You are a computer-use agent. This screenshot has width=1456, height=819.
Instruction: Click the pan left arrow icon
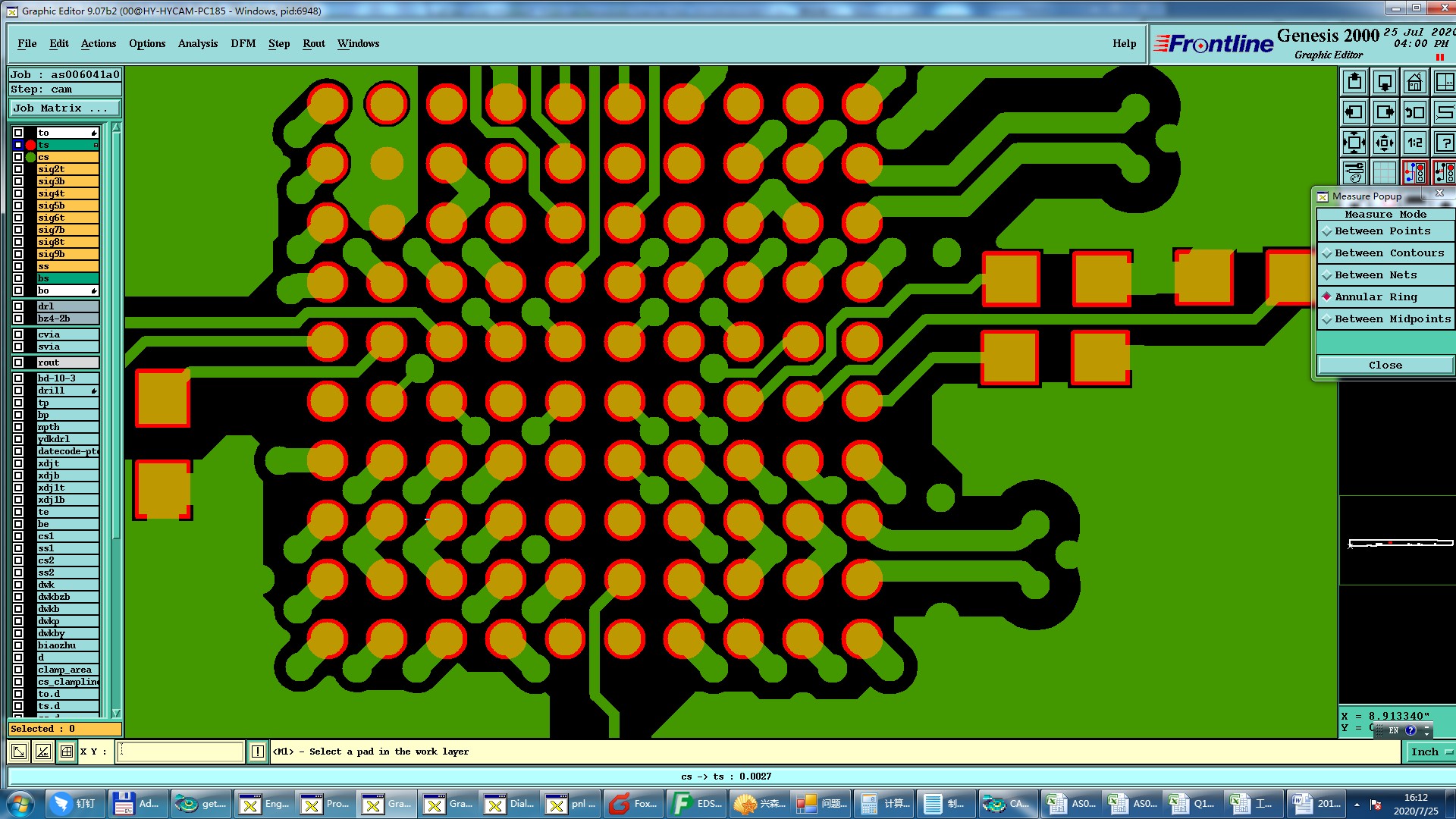1354,112
